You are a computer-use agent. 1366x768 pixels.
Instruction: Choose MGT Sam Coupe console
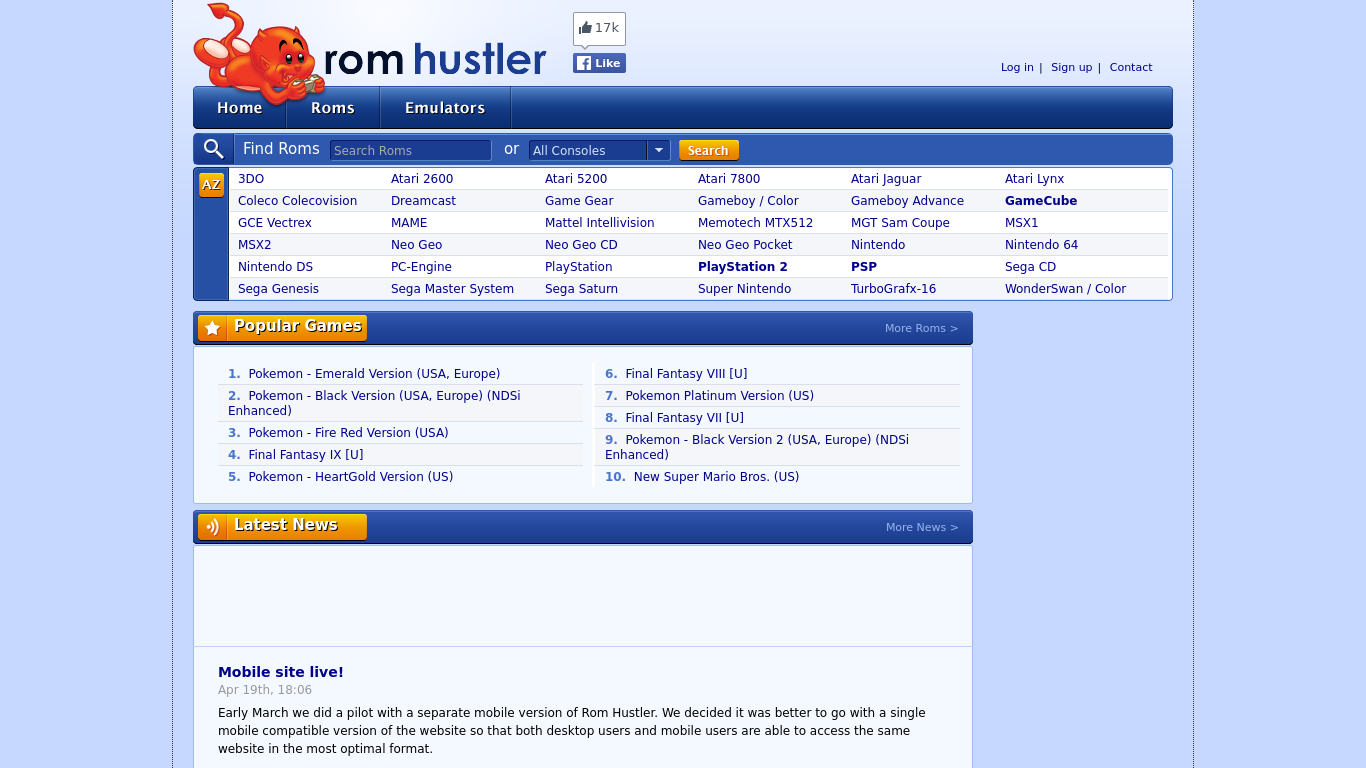(x=900, y=223)
